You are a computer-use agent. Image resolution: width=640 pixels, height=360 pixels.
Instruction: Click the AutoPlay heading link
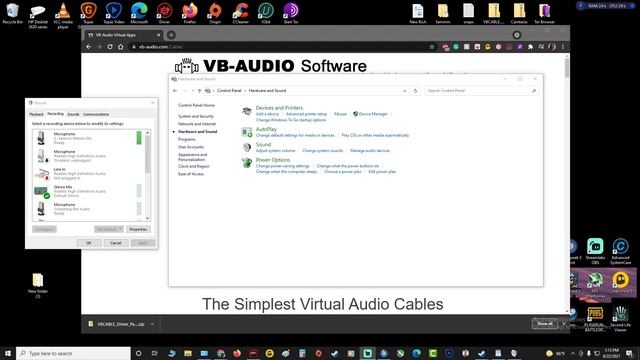pyautogui.click(x=266, y=129)
